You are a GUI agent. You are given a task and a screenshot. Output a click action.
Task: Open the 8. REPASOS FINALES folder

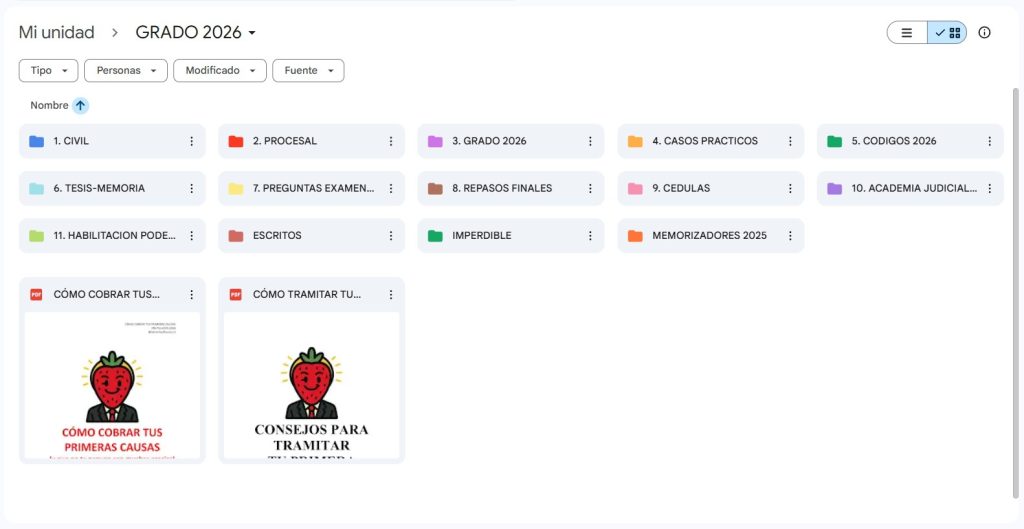pos(511,188)
